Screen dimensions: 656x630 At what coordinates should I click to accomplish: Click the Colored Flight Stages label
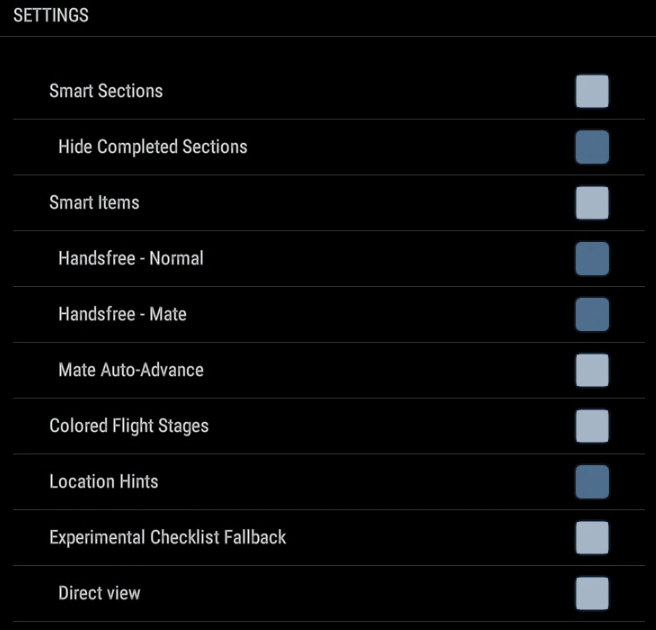coord(129,426)
